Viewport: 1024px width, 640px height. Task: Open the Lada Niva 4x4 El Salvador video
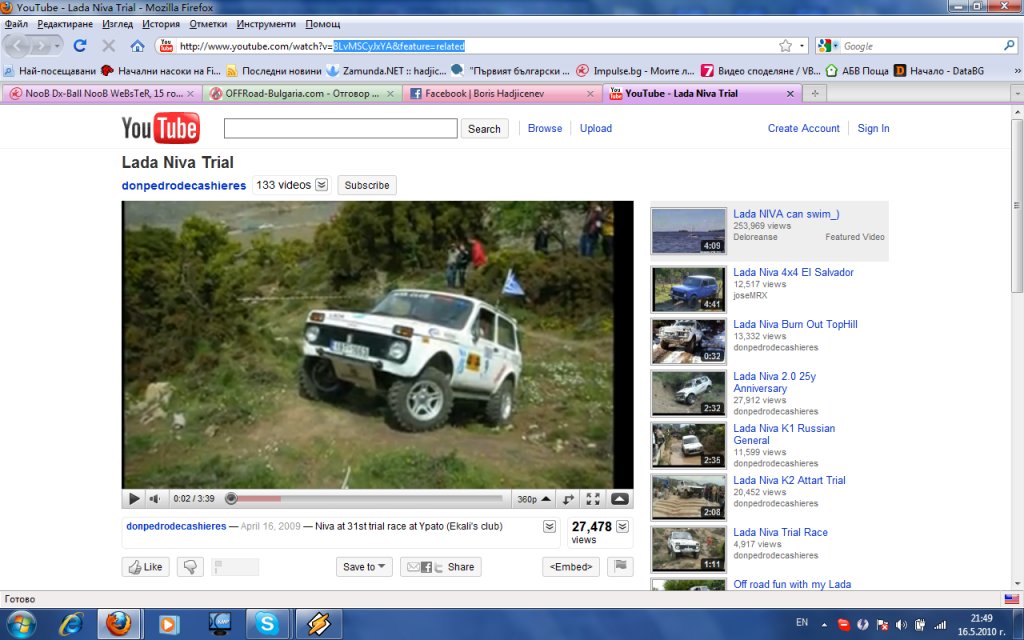pos(793,272)
